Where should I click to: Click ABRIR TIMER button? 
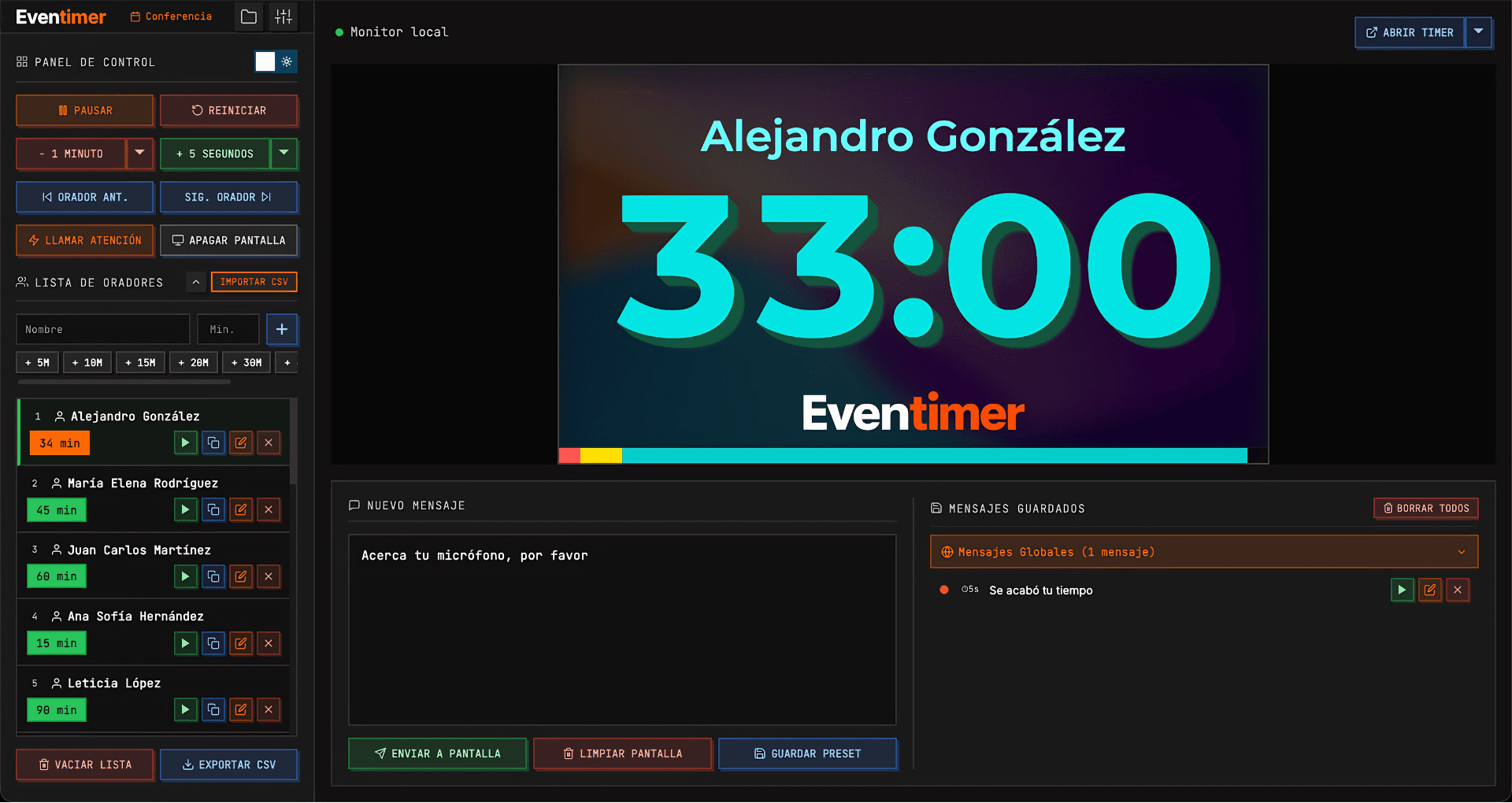pyautogui.click(x=1410, y=32)
